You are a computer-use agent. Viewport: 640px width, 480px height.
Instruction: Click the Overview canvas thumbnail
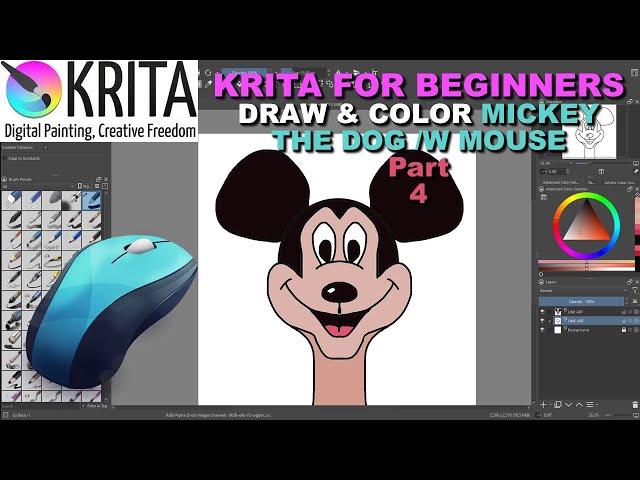click(589, 131)
